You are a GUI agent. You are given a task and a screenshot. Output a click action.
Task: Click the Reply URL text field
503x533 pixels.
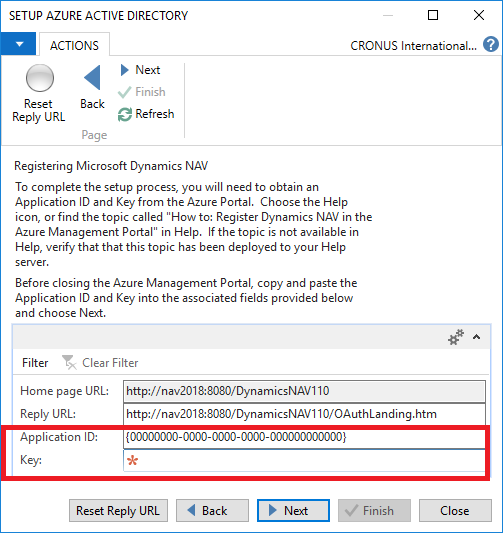(x=304, y=414)
